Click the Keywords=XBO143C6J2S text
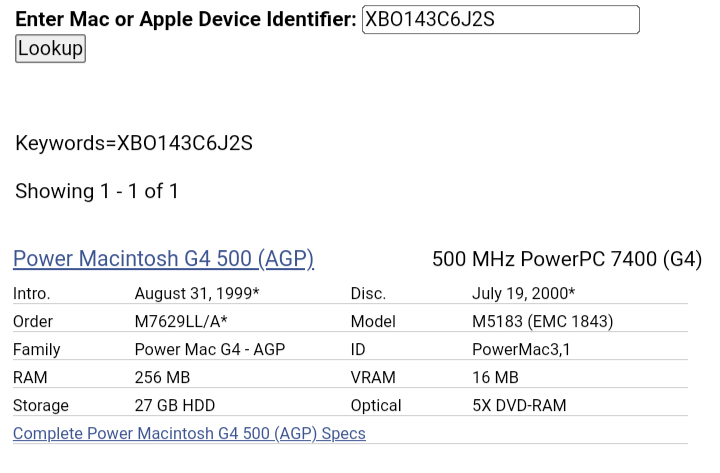This screenshot has height=473, width=720. click(x=134, y=143)
